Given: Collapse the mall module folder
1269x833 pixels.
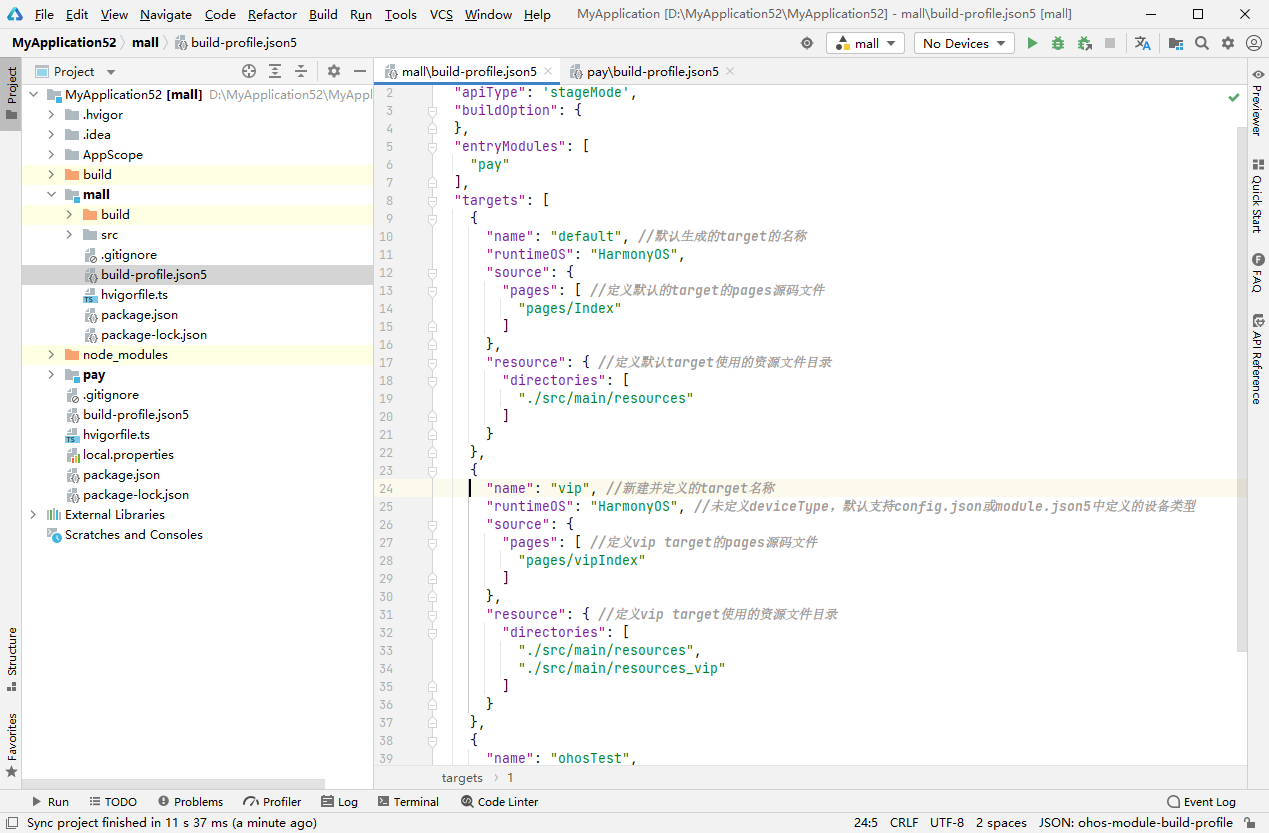Looking at the screenshot, I should click(51, 194).
